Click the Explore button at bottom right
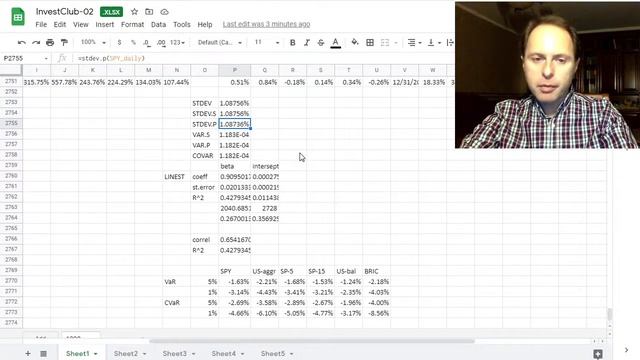Image resolution: width=640 pixels, height=360 pixels. click(598, 354)
